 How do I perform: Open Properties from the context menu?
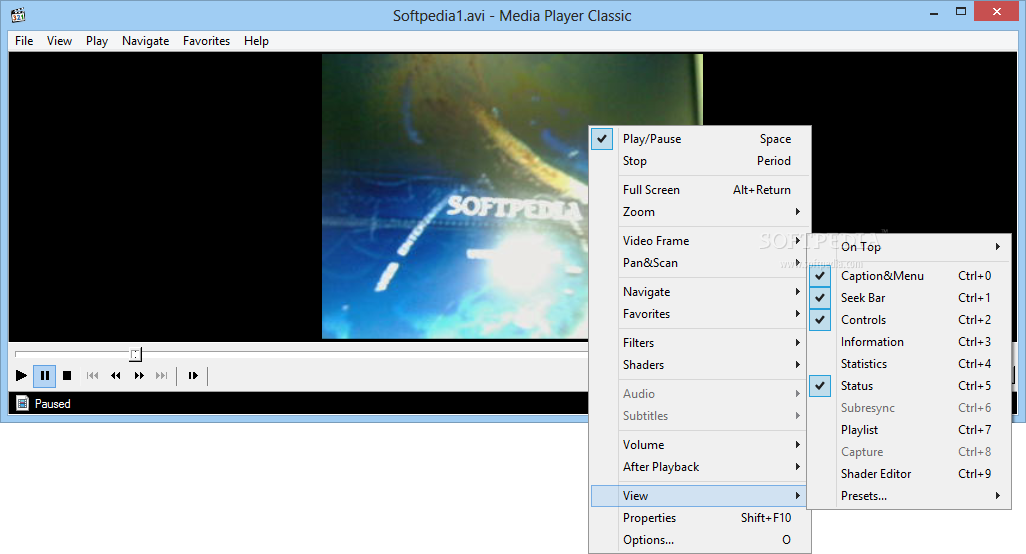click(x=700, y=518)
